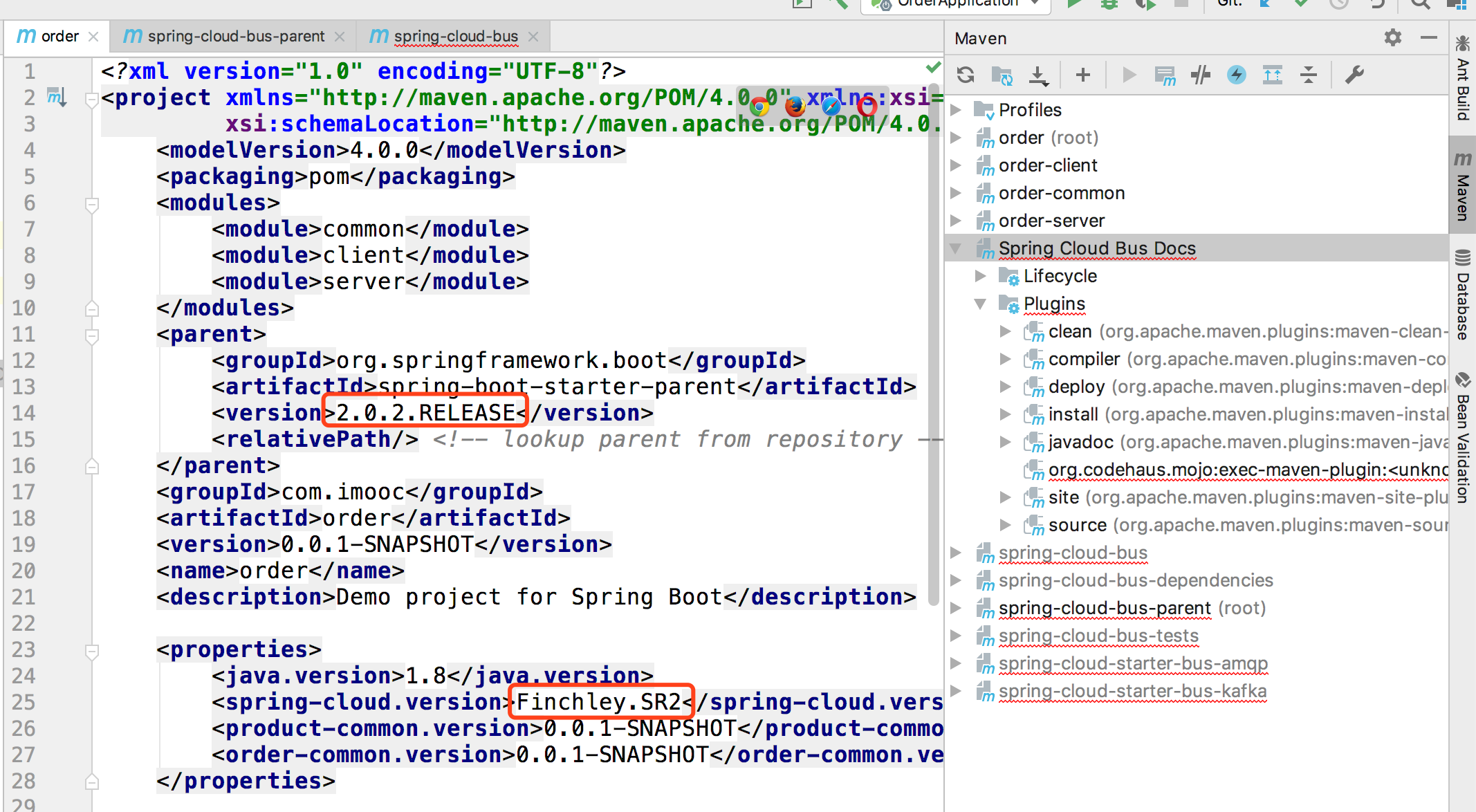Select the install plugin tree item
Screen dimensions: 1476x812
click(x=1236, y=414)
